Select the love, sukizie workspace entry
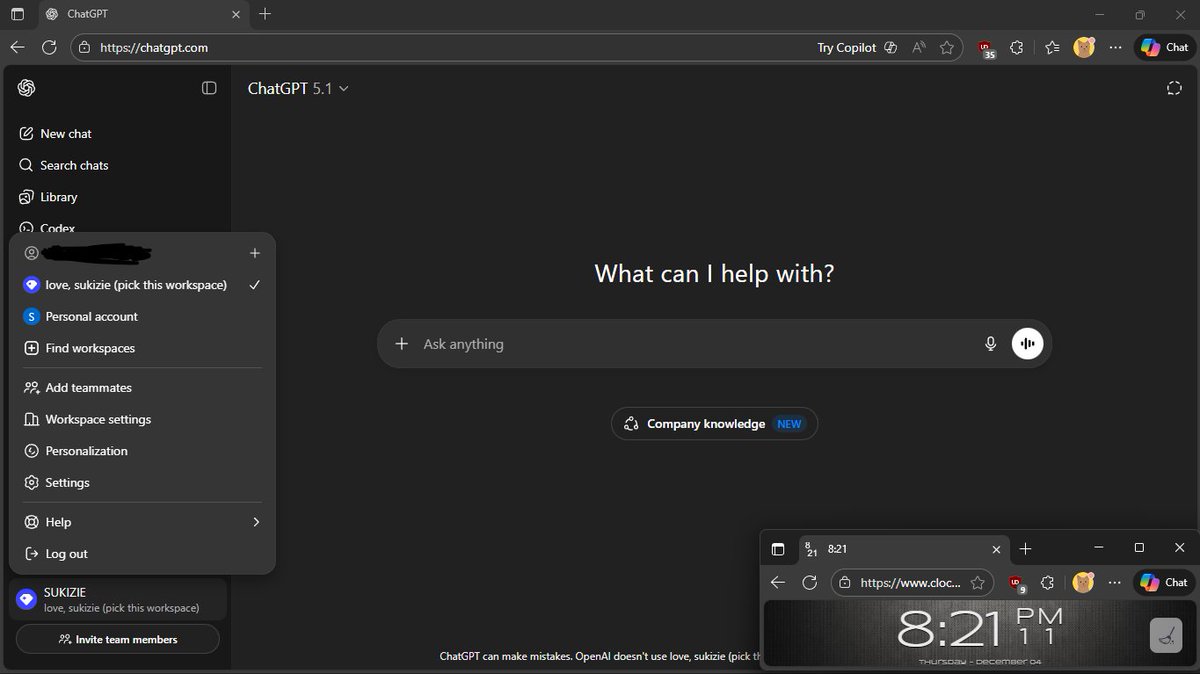 click(x=142, y=285)
